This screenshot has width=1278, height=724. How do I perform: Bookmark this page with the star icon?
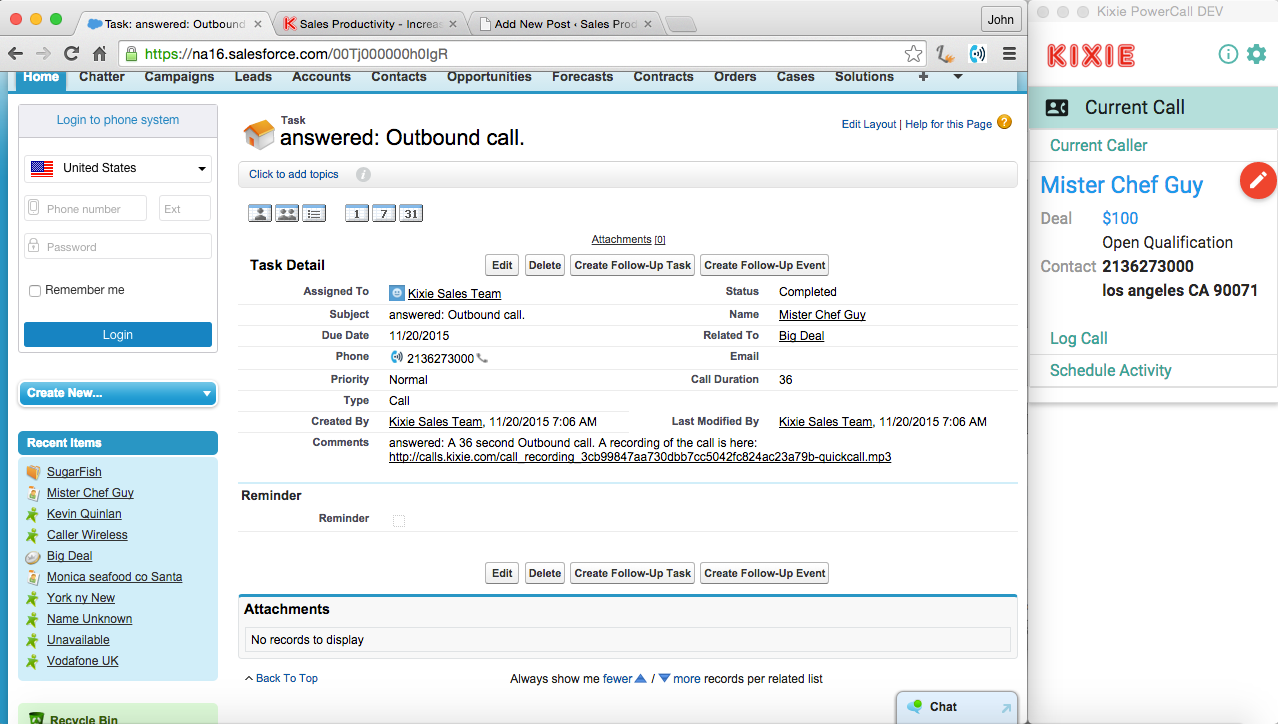tap(913, 54)
